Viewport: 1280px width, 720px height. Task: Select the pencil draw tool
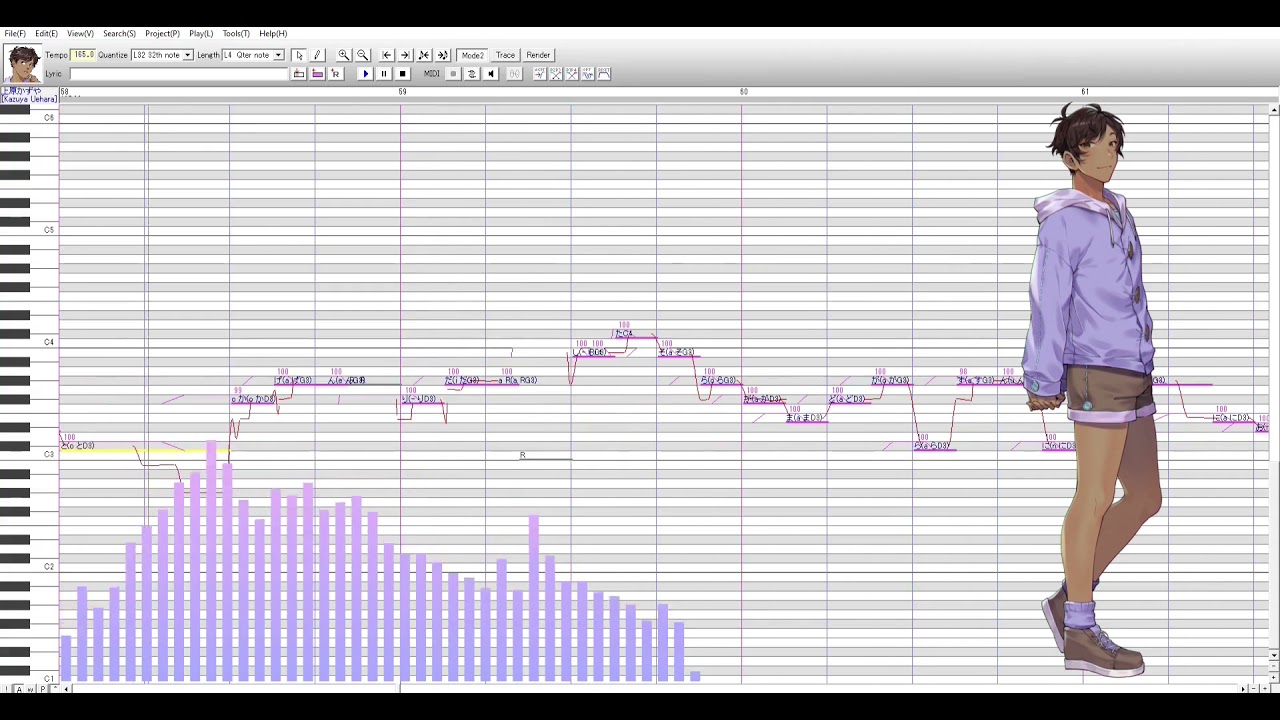pyautogui.click(x=317, y=55)
